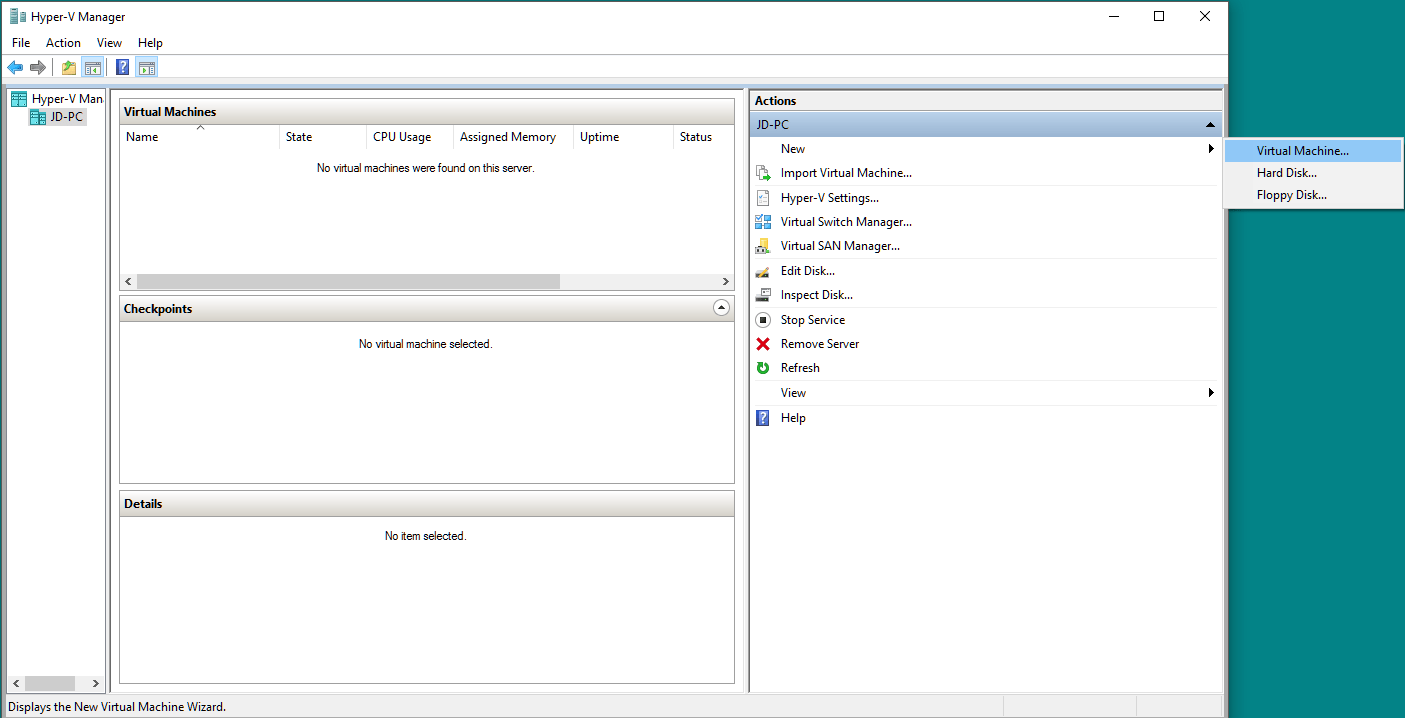Click the Stop Service icon
Screen dimensions: 1405x718
click(x=763, y=320)
